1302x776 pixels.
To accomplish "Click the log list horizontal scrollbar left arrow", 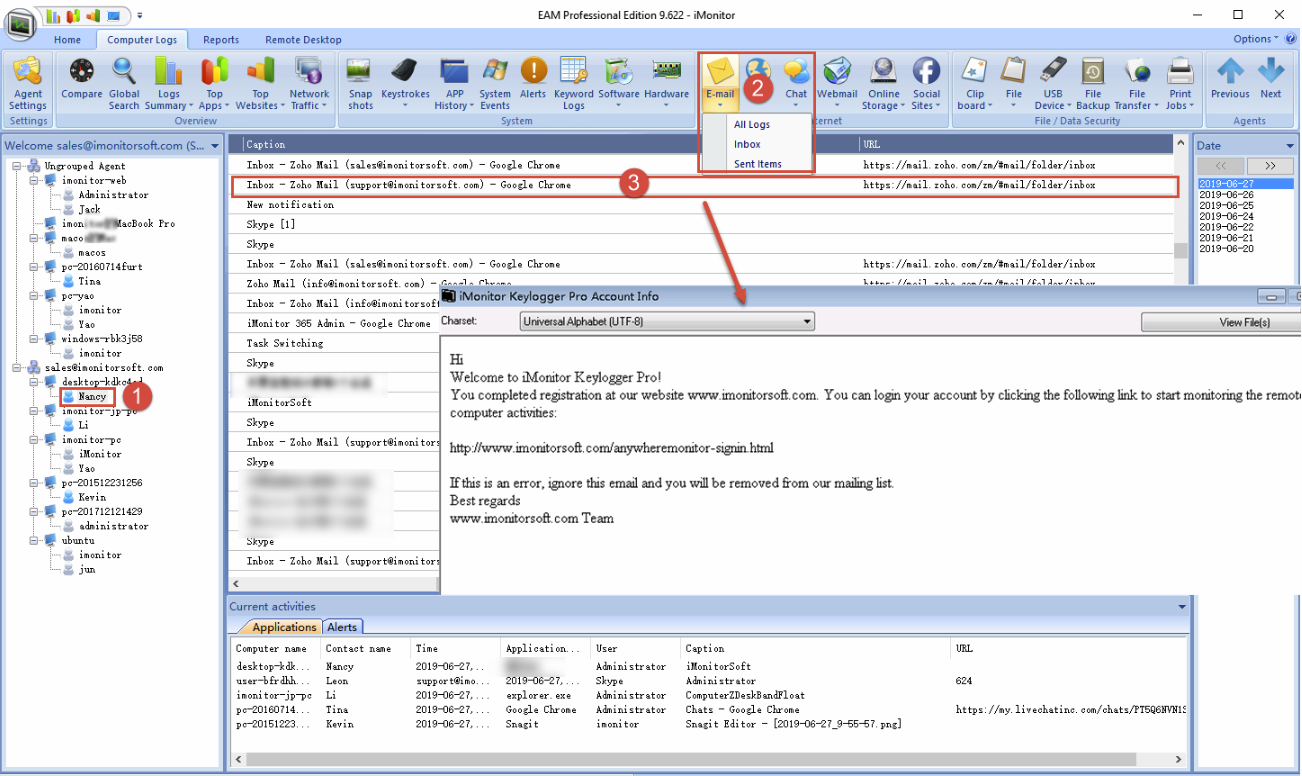I will click(236, 583).
